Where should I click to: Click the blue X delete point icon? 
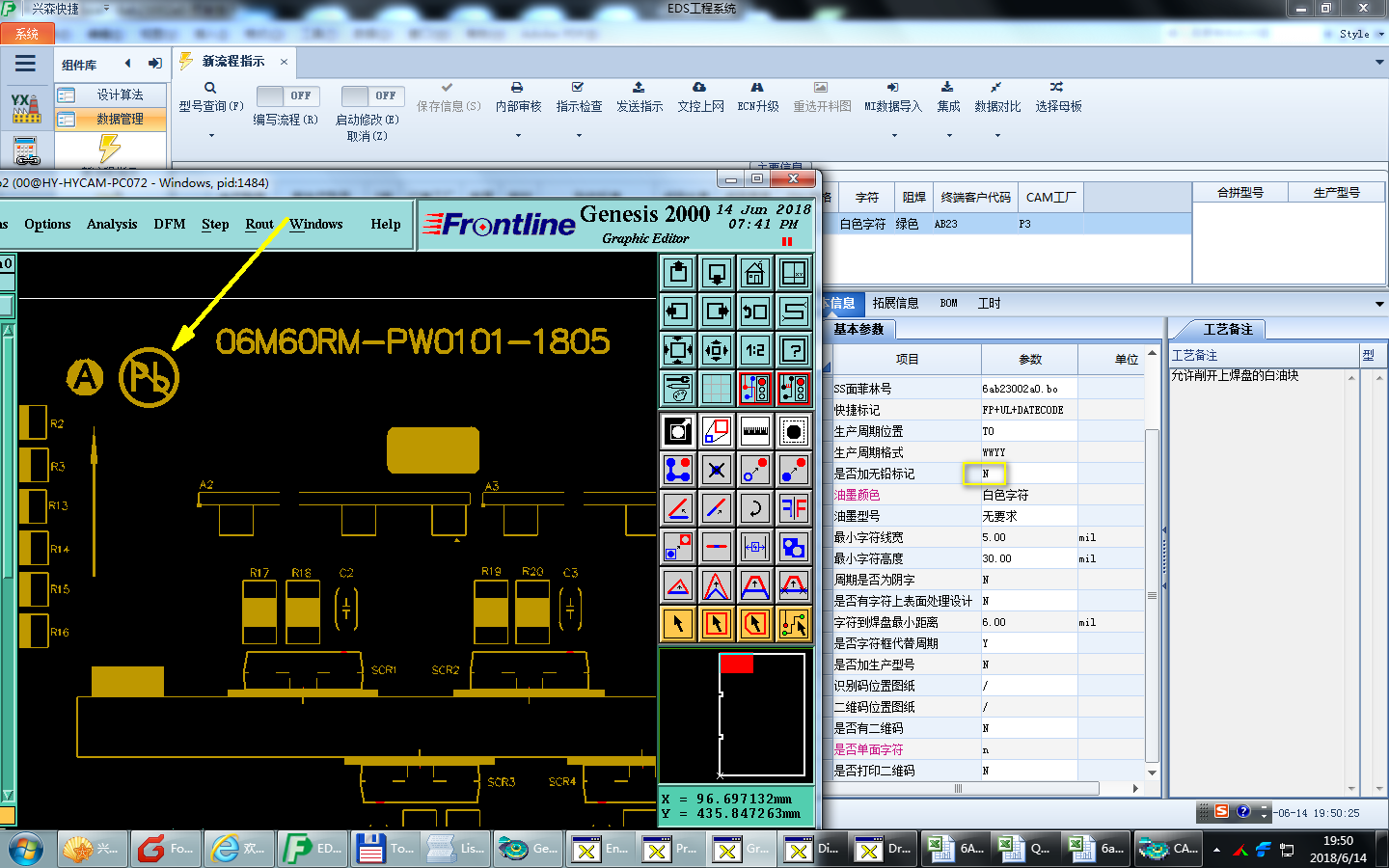coord(717,470)
